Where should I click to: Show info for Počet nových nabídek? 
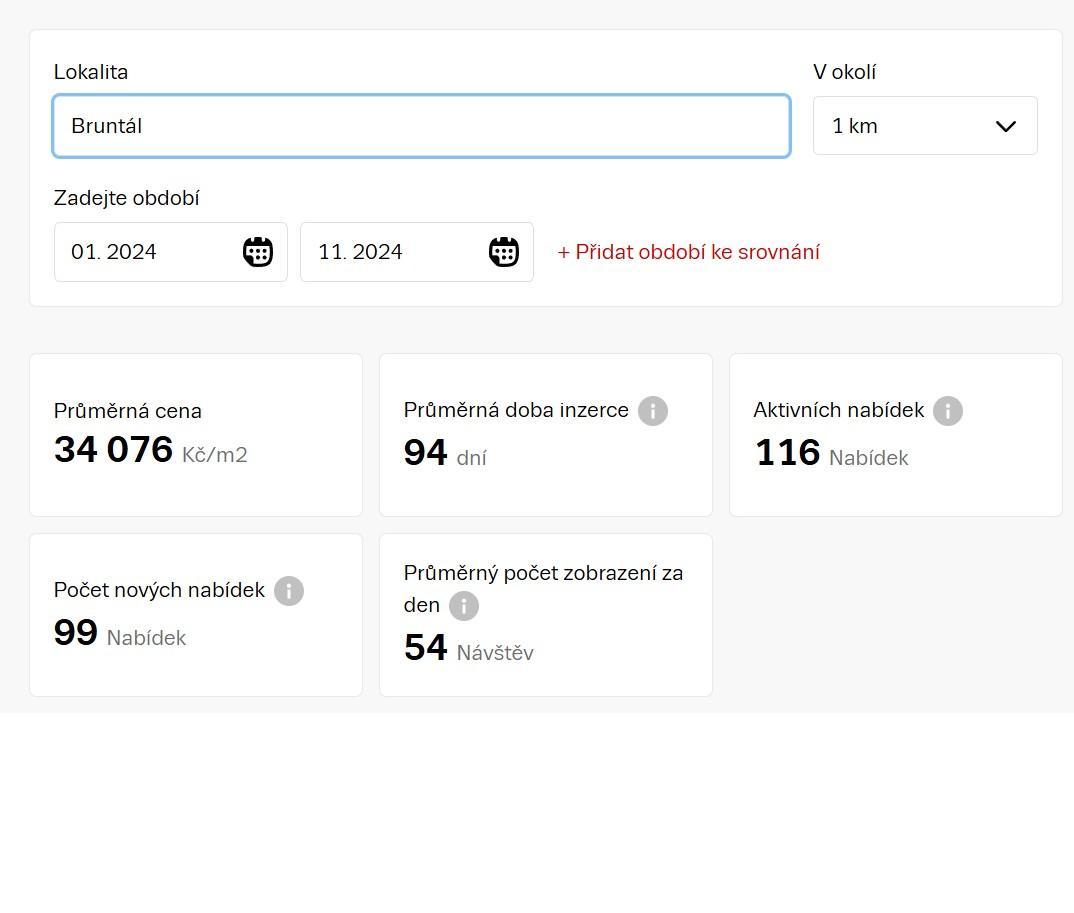pyautogui.click(x=289, y=591)
